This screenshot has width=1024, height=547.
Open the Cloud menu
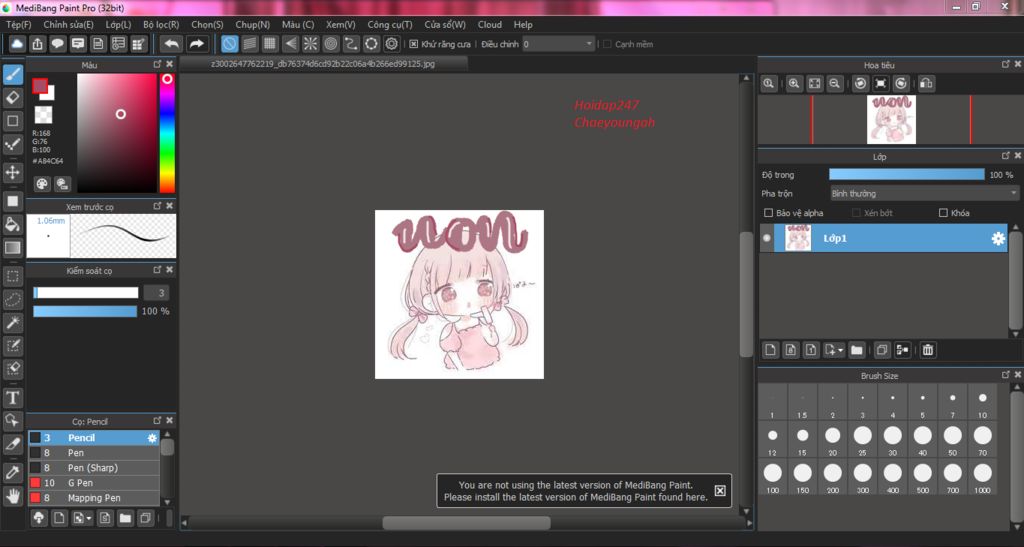pyautogui.click(x=490, y=24)
